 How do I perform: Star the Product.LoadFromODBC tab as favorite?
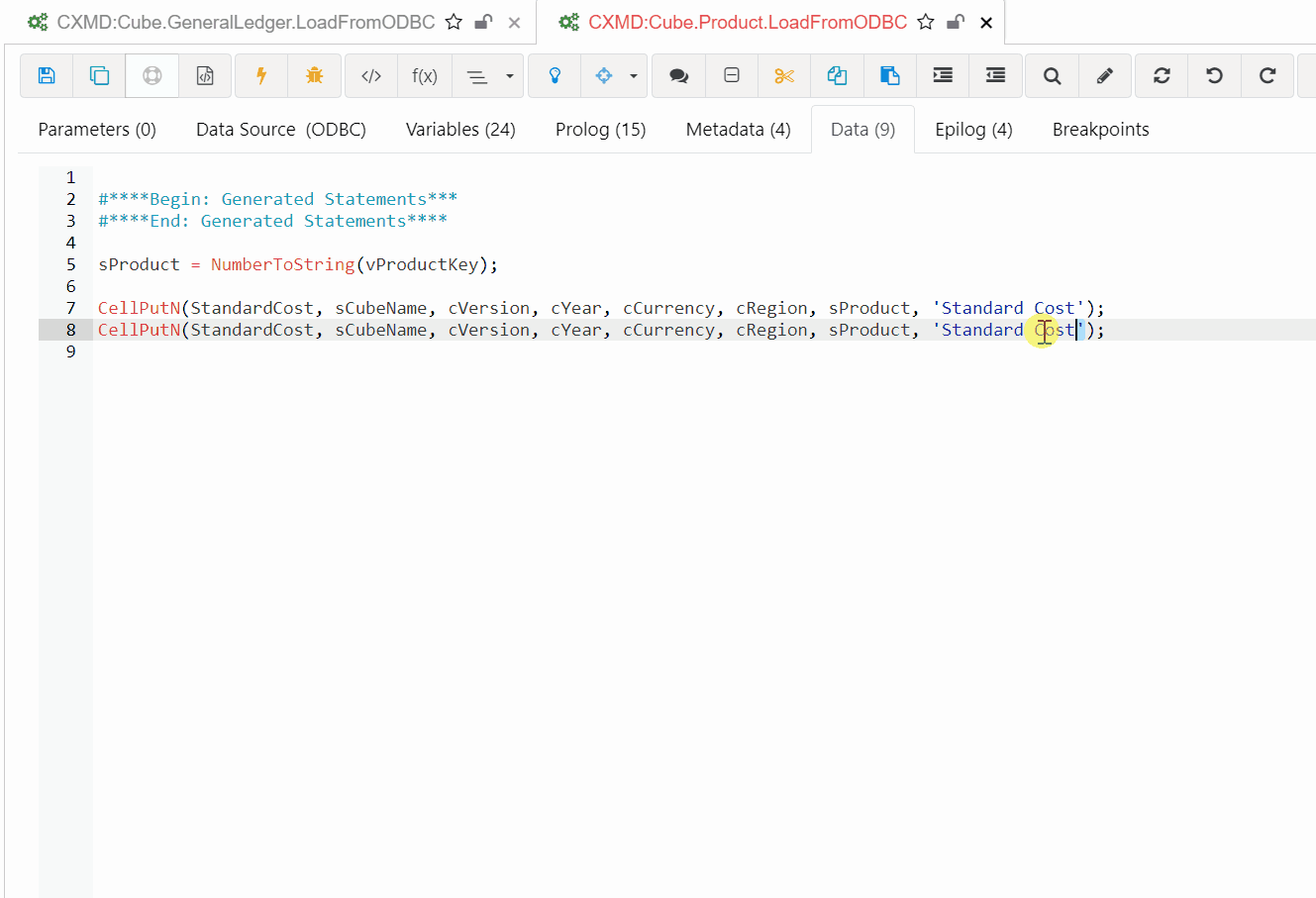click(x=926, y=22)
